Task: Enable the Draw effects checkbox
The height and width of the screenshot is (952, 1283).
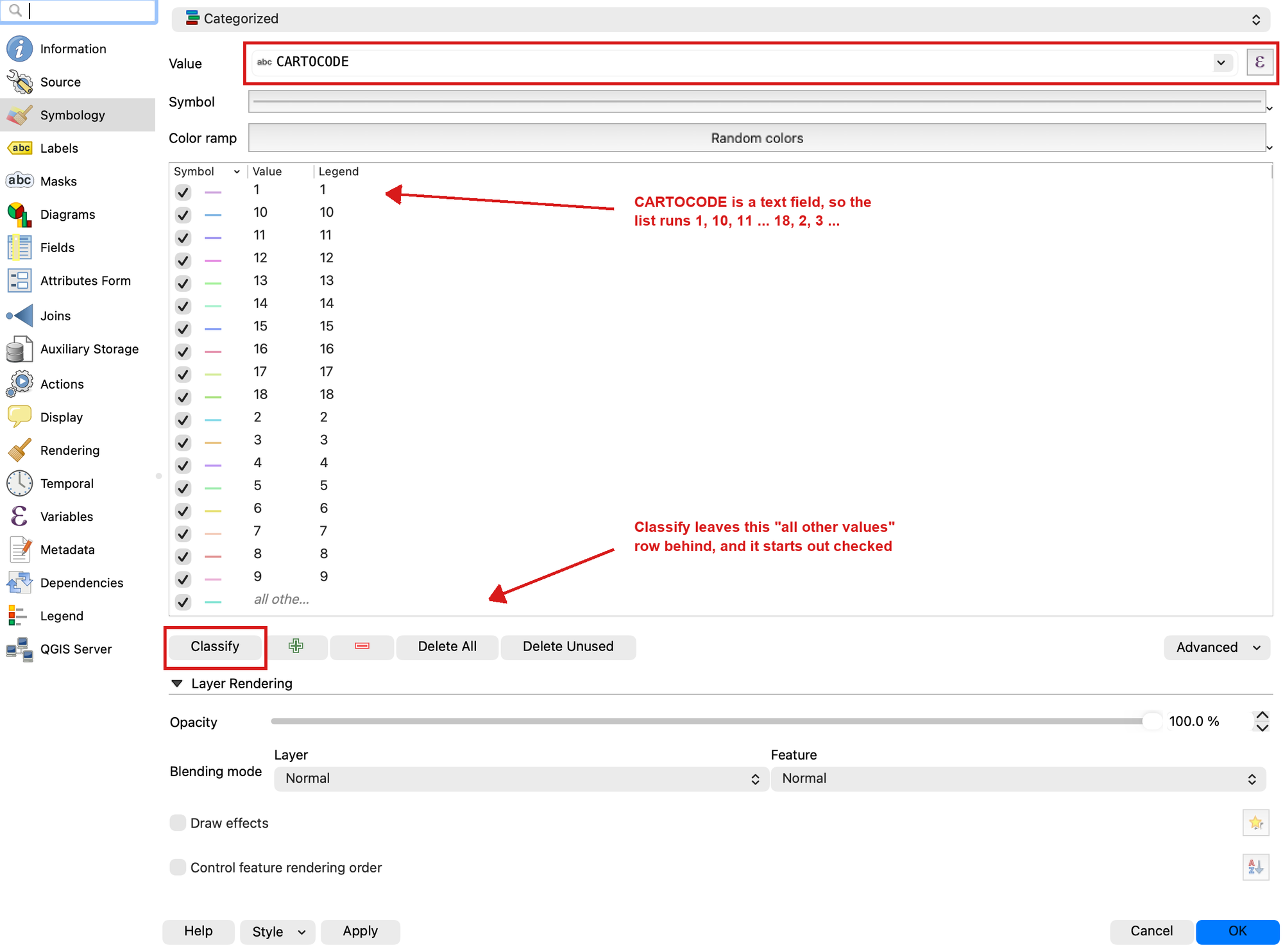Action: pos(178,822)
